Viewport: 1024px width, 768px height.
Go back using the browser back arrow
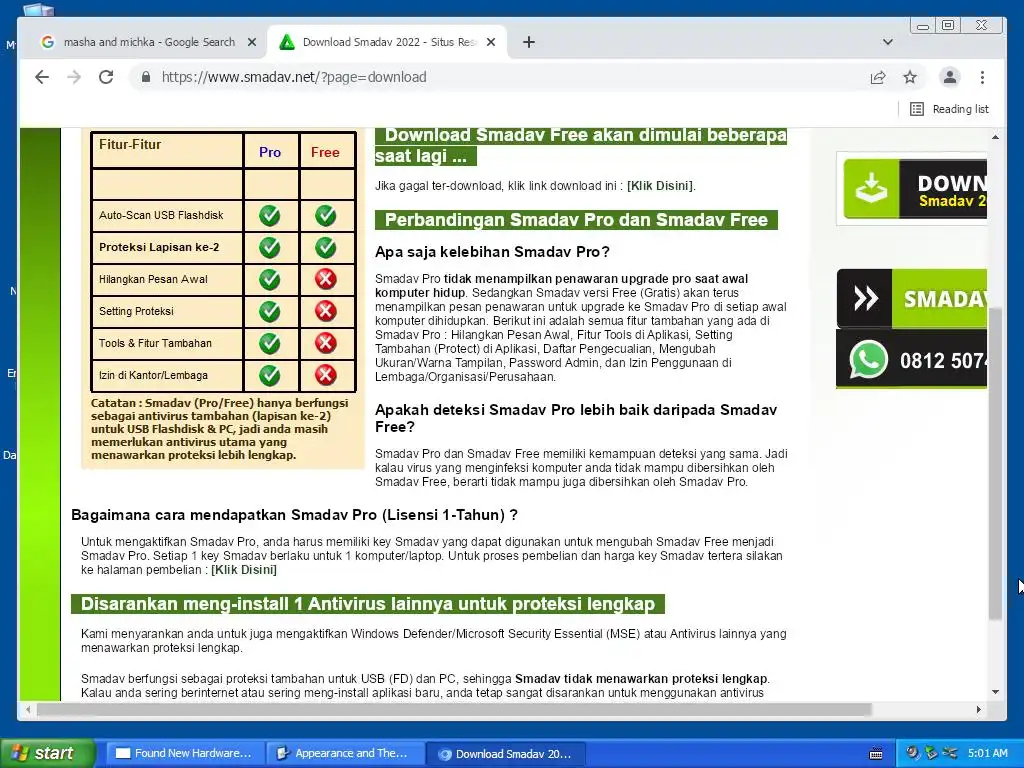[x=42, y=77]
